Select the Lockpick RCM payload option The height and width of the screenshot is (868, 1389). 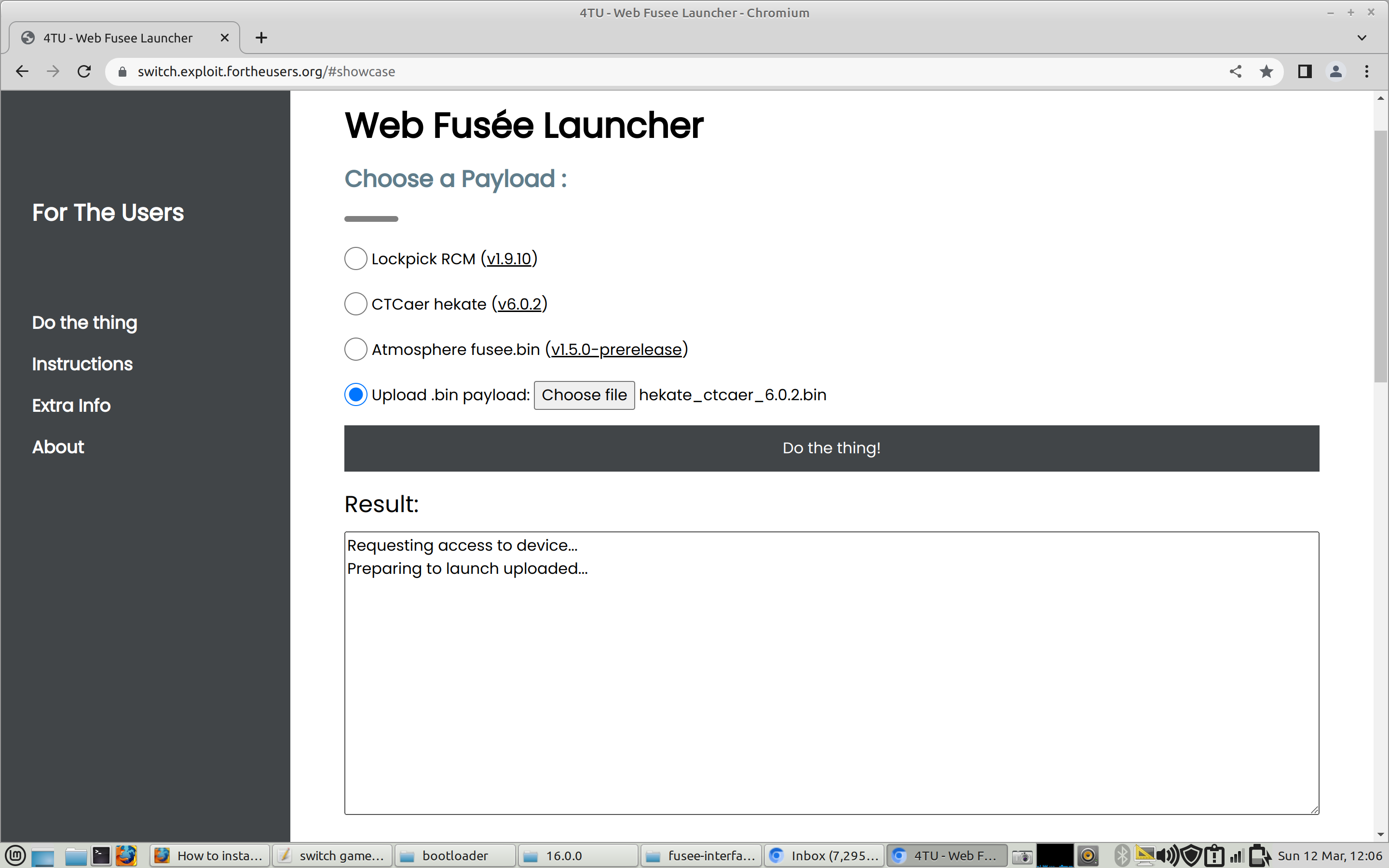[356, 258]
